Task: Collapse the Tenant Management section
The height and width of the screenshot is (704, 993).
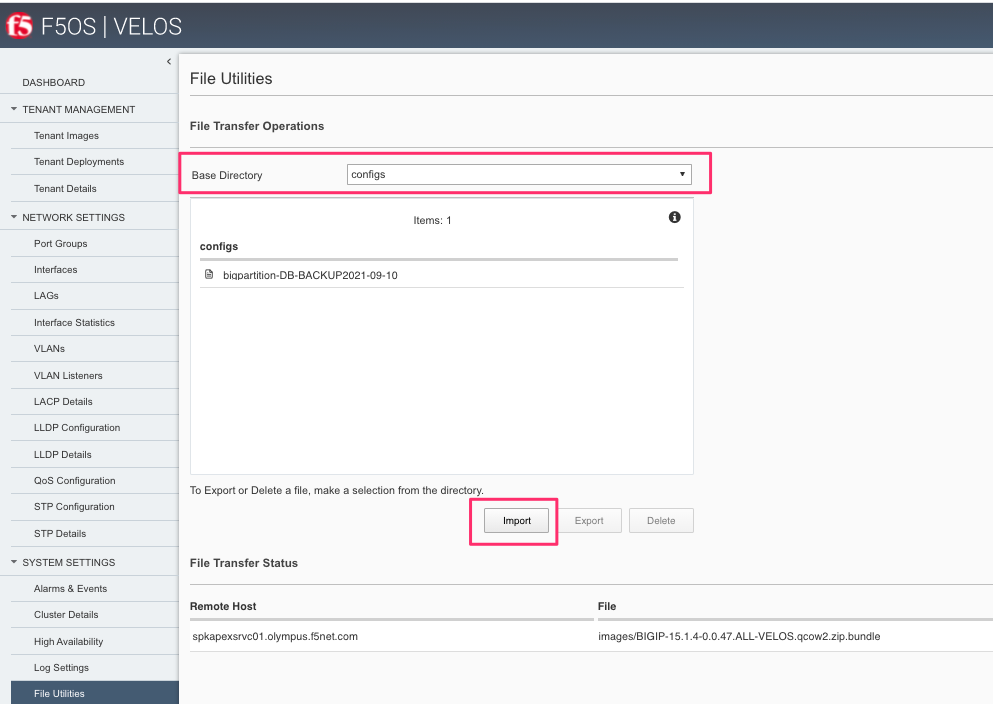Action: [x=14, y=109]
